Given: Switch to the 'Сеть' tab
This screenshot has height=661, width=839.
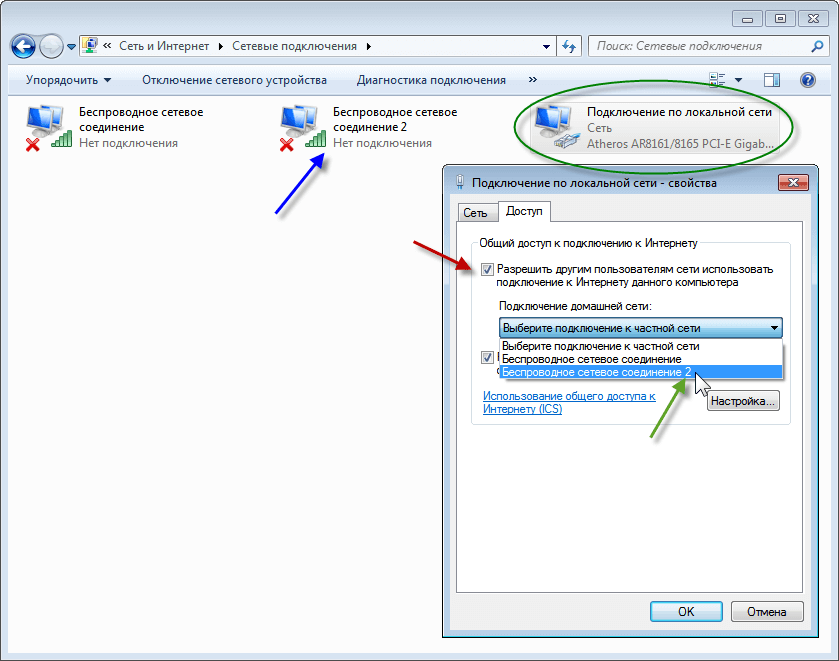Looking at the screenshot, I should click(475, 213).
